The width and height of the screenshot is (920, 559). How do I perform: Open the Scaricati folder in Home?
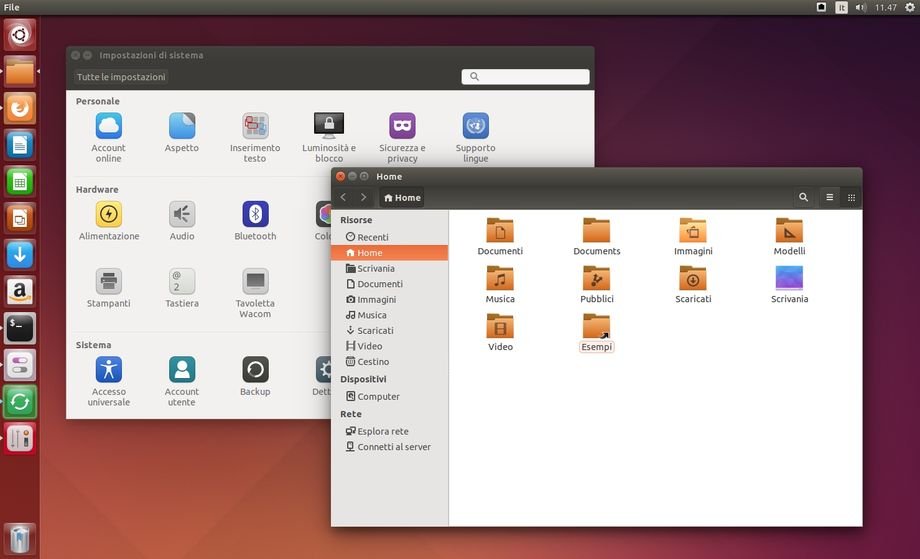tap(692, 279)
